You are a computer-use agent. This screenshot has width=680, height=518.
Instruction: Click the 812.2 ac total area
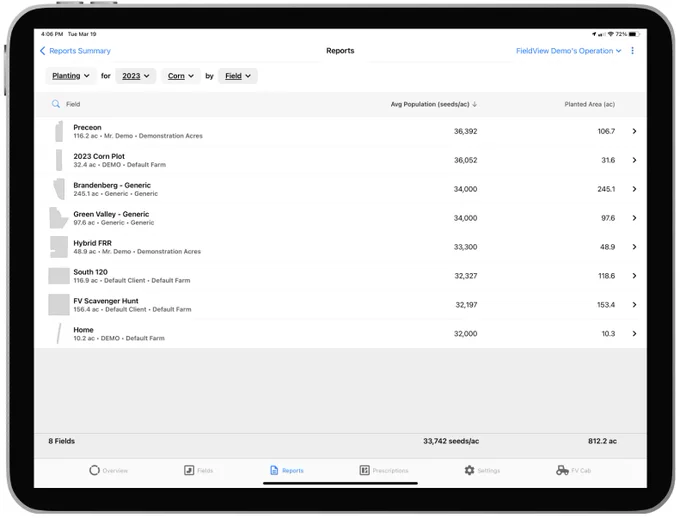[x=602, y=441]
